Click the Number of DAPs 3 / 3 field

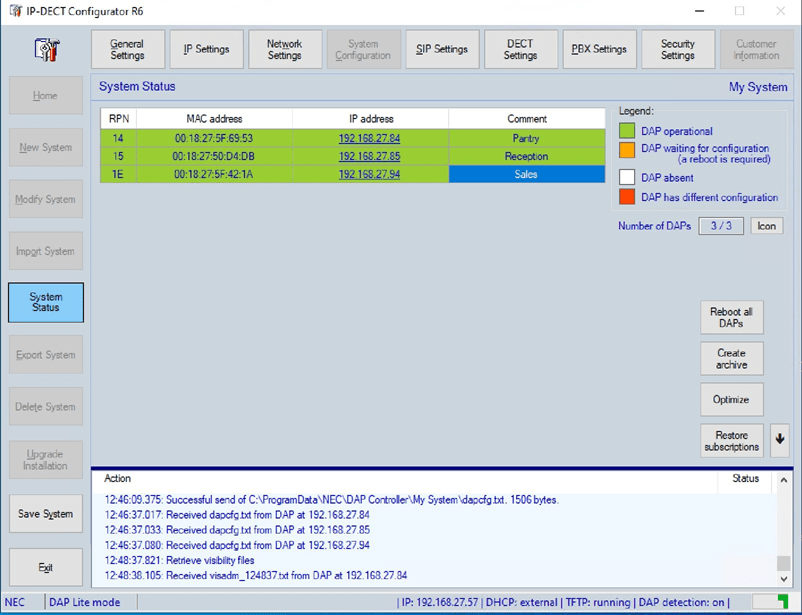tap(721, 226)
